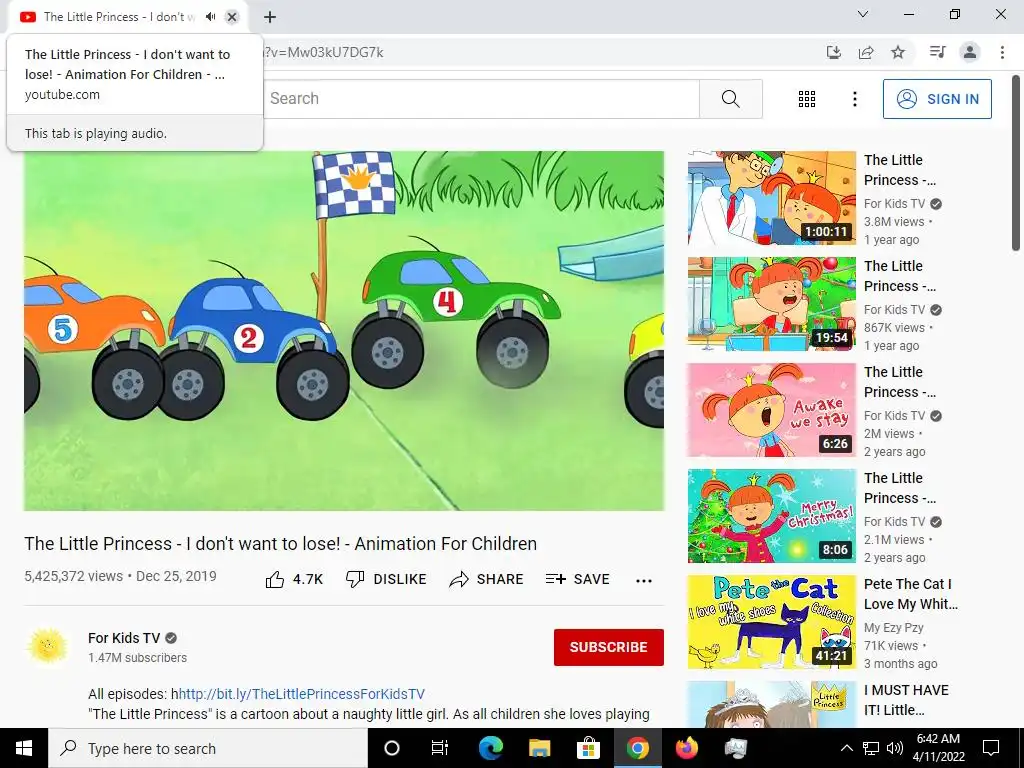Viewport: 1024px width, 768px height.
Task: Click the 5,425,372 views text
Action: (74, 576)
